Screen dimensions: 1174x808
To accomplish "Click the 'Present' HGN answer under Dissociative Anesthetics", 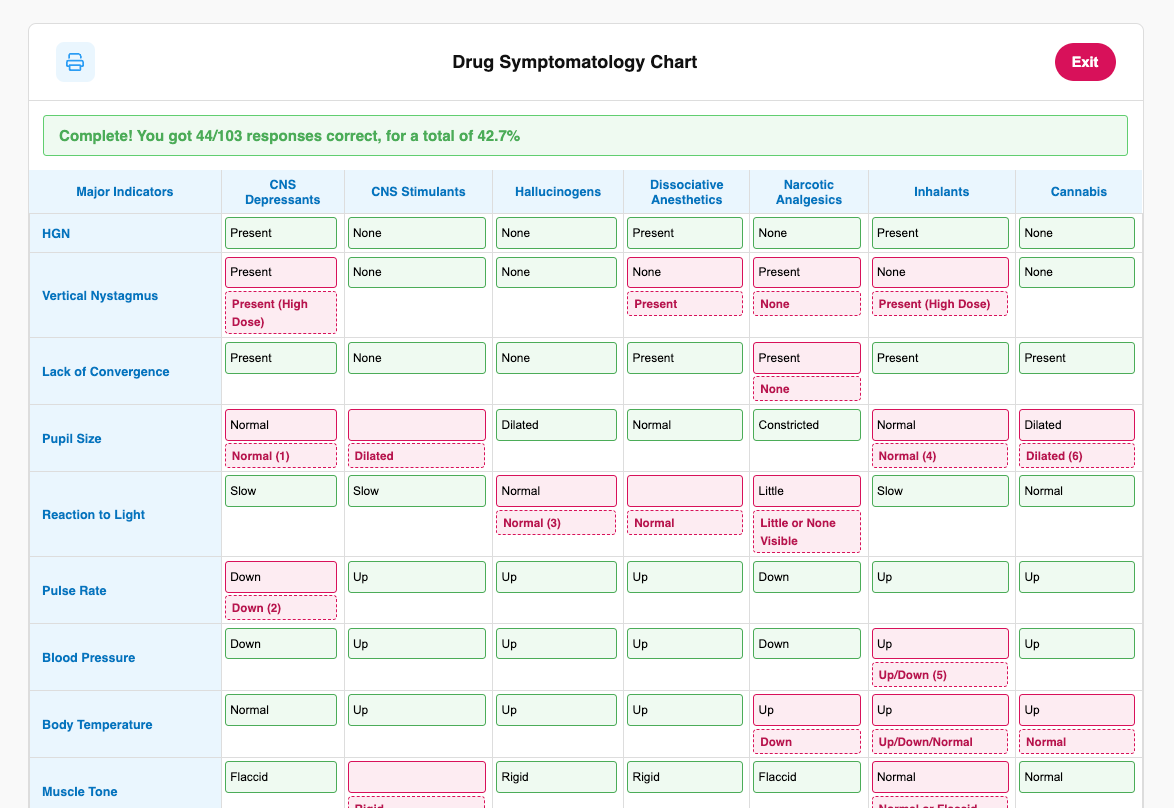I will point(685,232).
